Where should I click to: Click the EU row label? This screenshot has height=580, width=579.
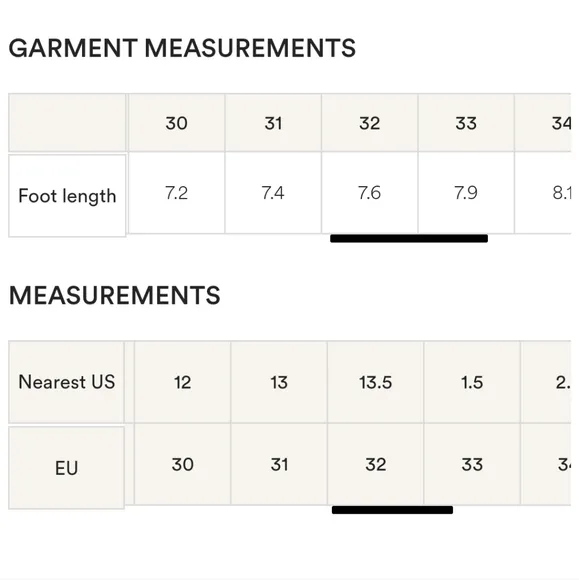[67, 468]
